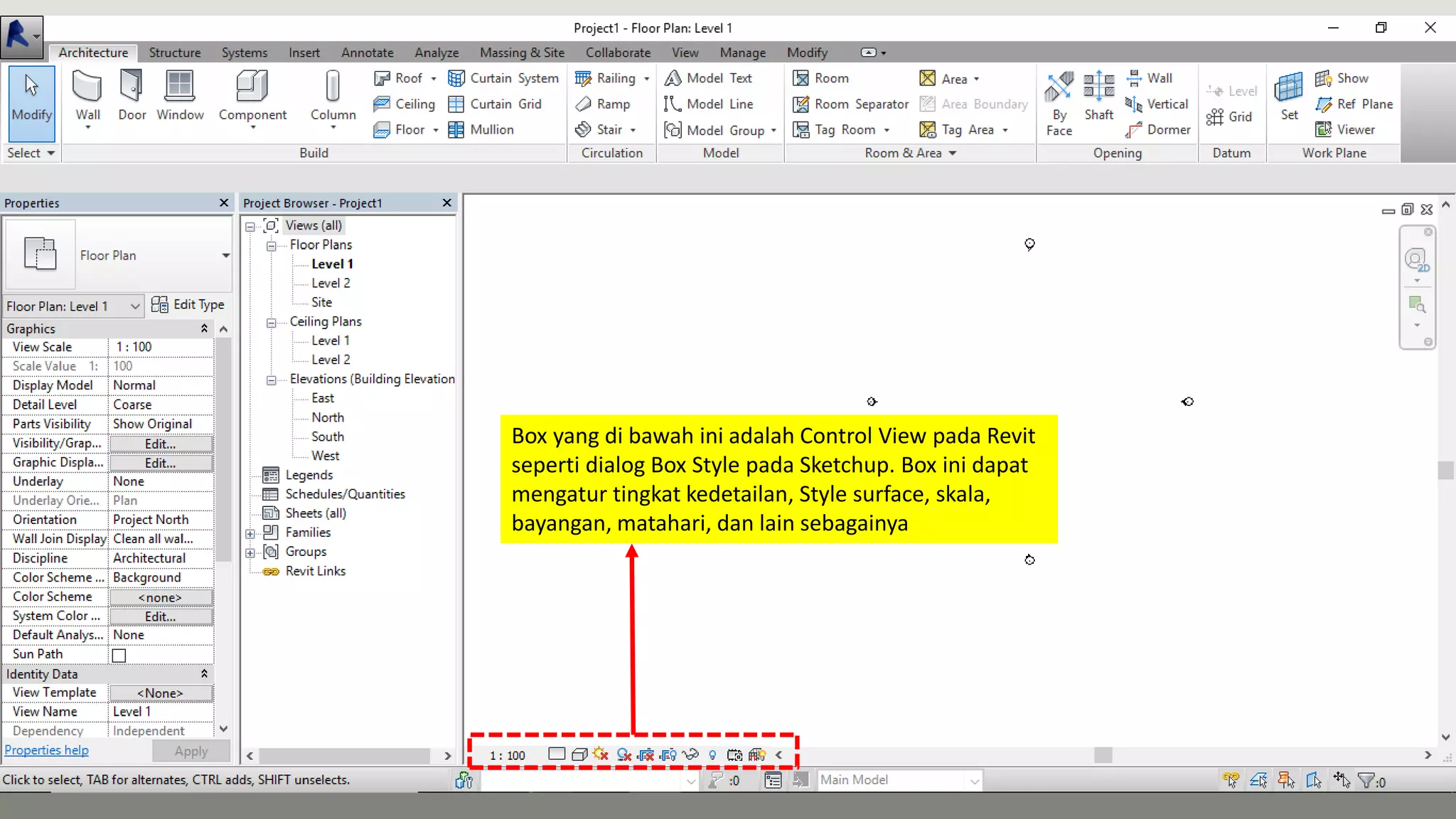Image resolution: width=1456 pixels, height=819 pixels.
Task: Toggle the temporary hide/isolate glasses icon
Action: [x=690, y=754]
